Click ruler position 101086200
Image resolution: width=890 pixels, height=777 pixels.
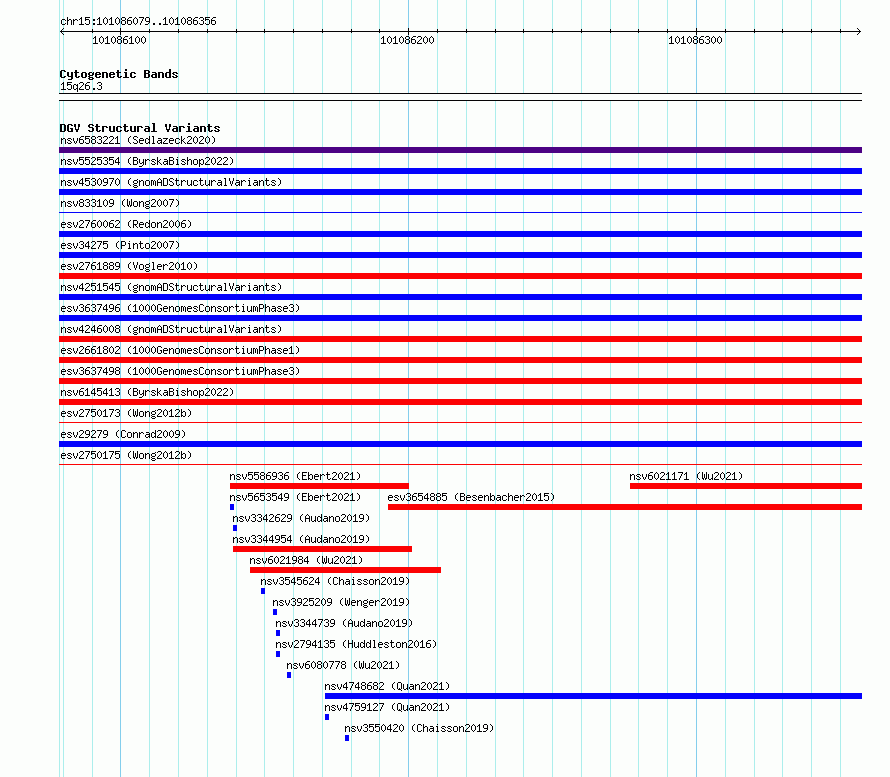coord(407,40)
